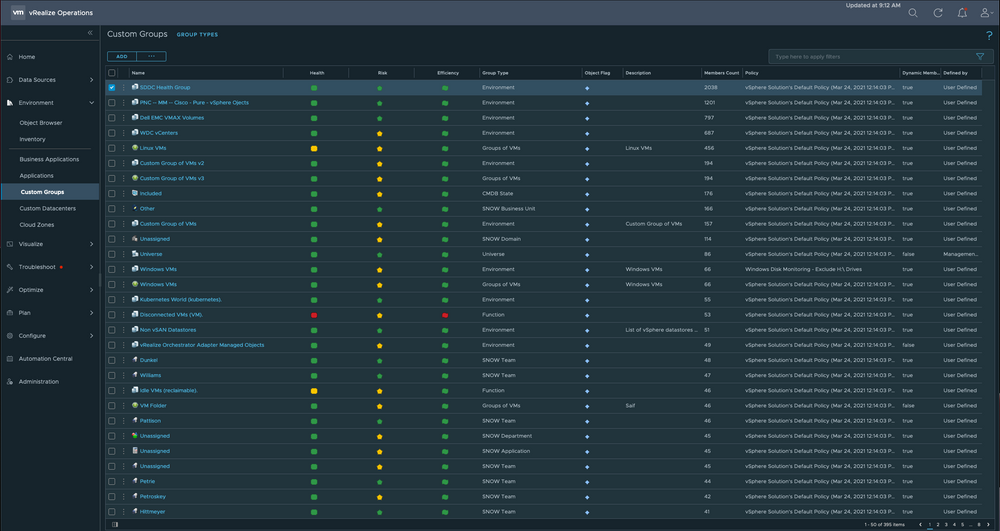Click the more actions ellipsis button
Viewport: 1000px width, 531px height.
point(151,56)
